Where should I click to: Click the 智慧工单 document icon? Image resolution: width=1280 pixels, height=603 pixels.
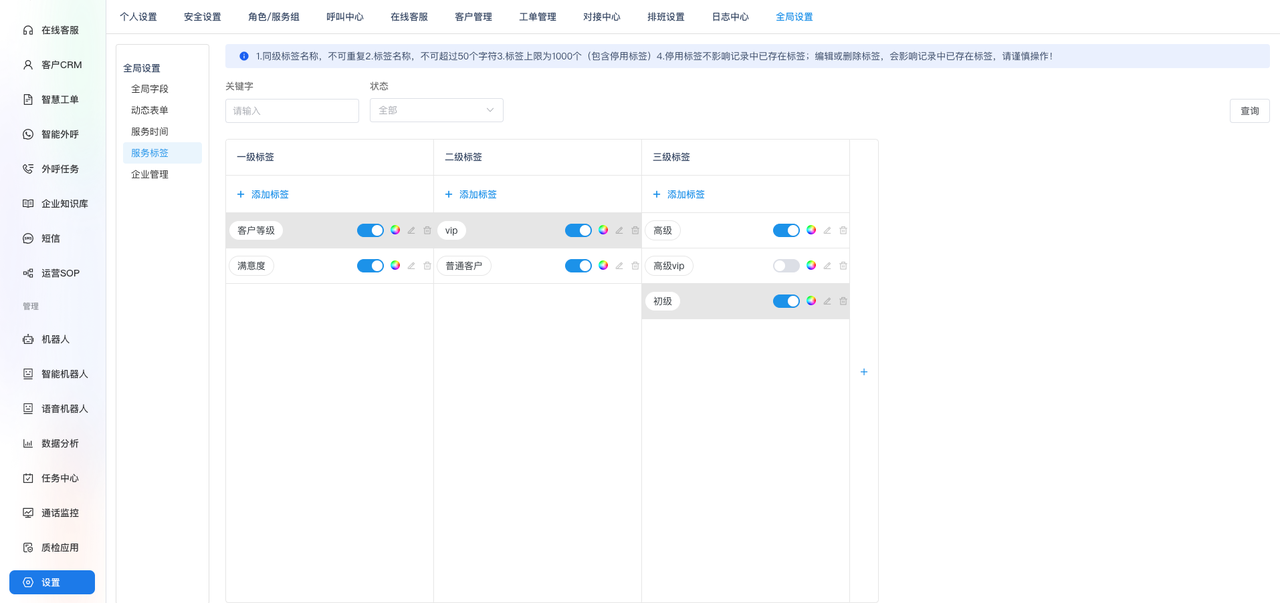click(28, 100)
